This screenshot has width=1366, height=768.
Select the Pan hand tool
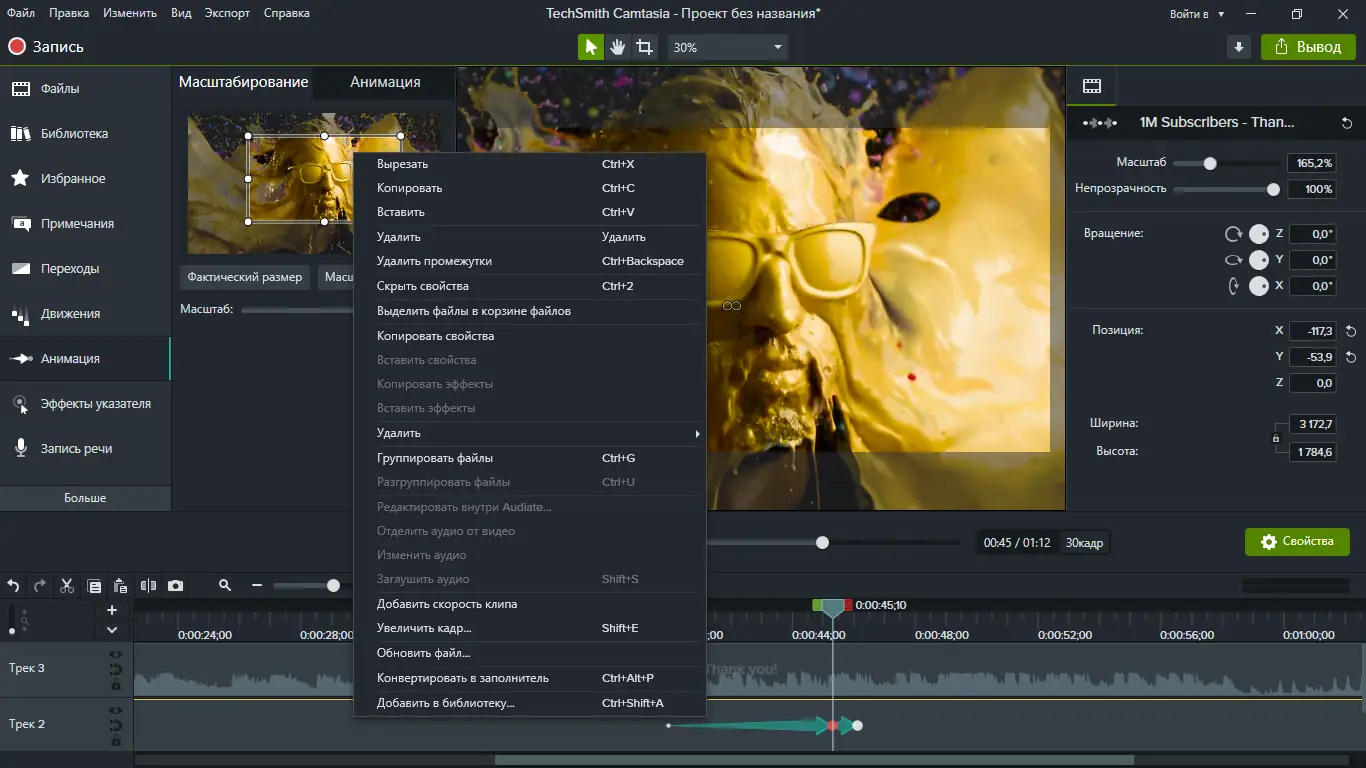618,47
